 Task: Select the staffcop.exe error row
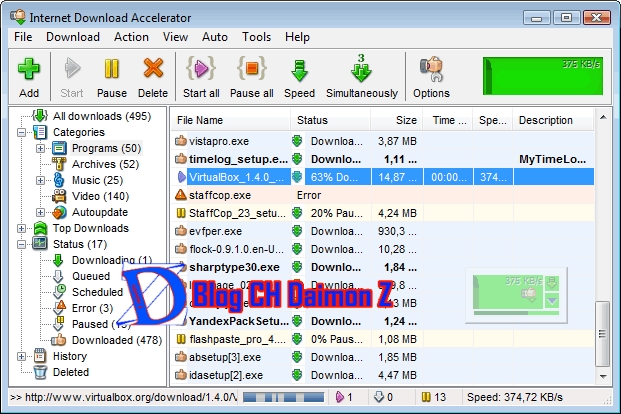[383, 195]
